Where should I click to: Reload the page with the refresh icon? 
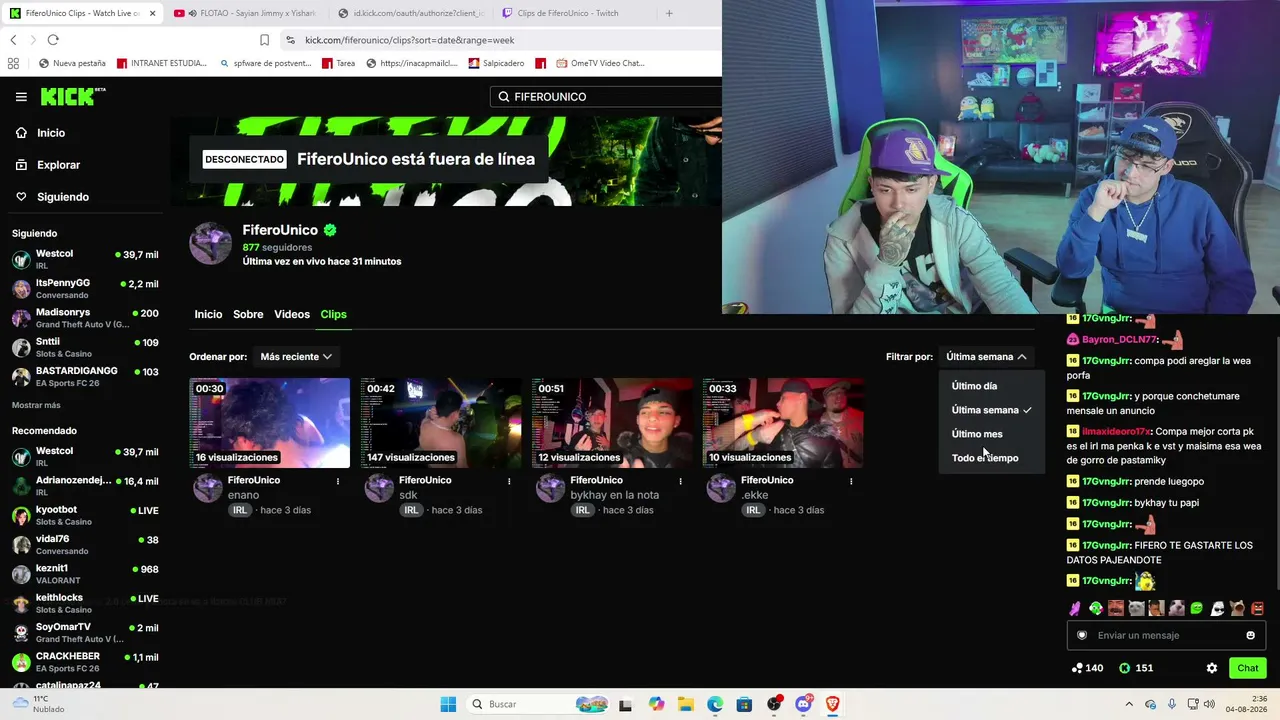coord(53,40)
